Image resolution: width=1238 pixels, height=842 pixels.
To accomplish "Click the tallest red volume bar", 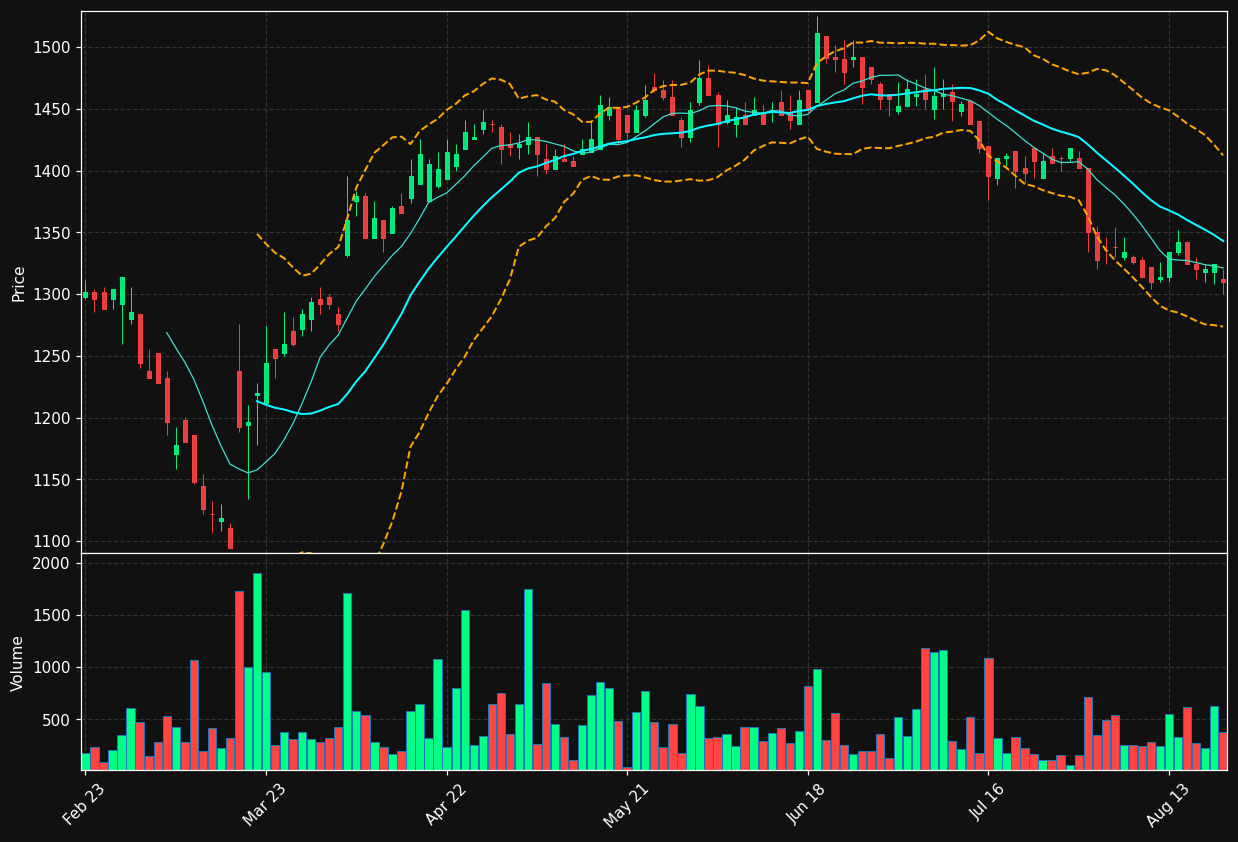I will pyautogui.click(x=239, y=680).
